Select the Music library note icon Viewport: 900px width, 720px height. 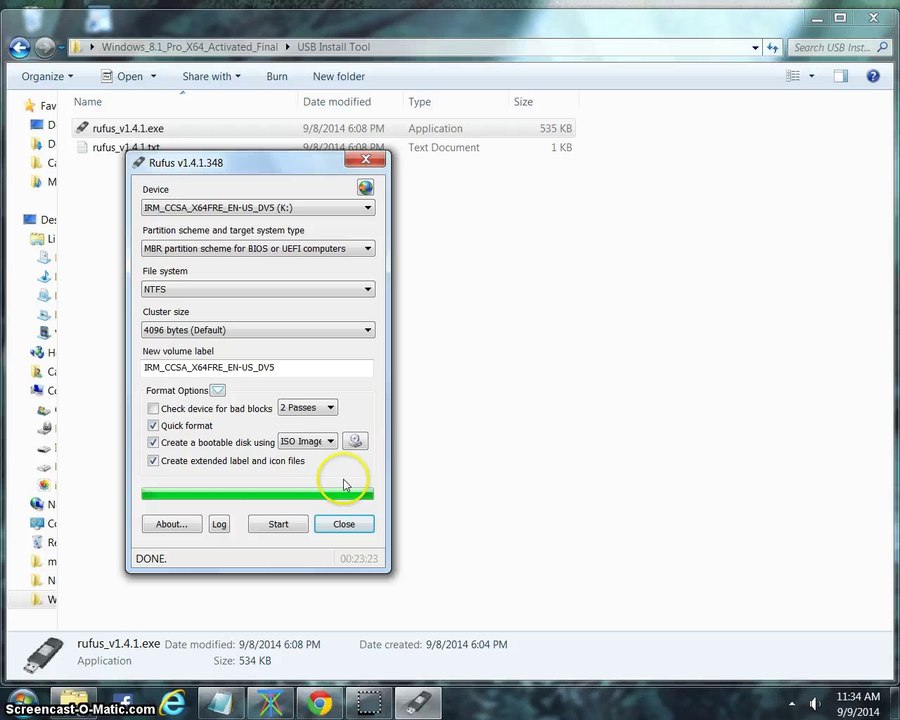point(44,276)
